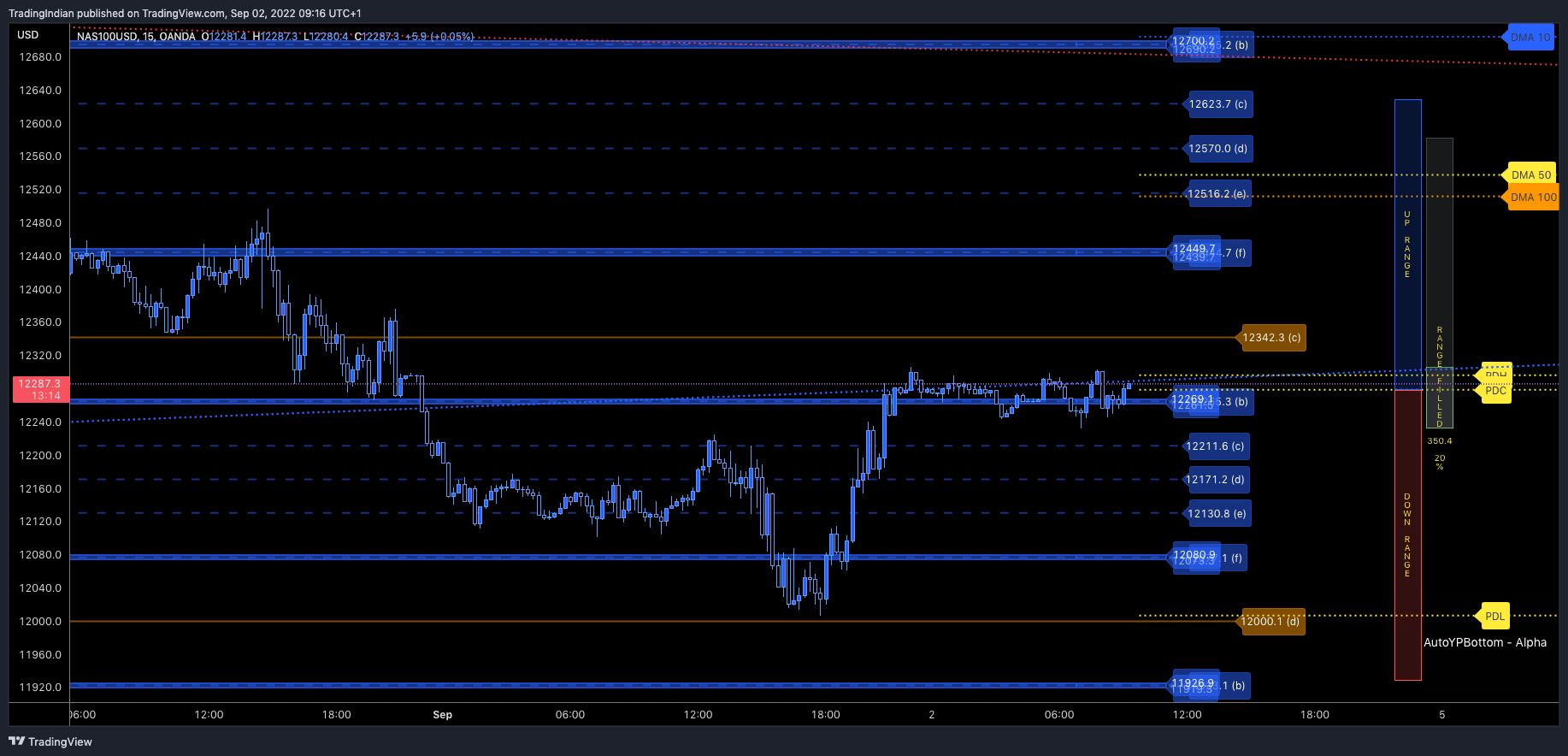
Task: Click the 12400.0 price axis tick
Action: pos(40,290)
